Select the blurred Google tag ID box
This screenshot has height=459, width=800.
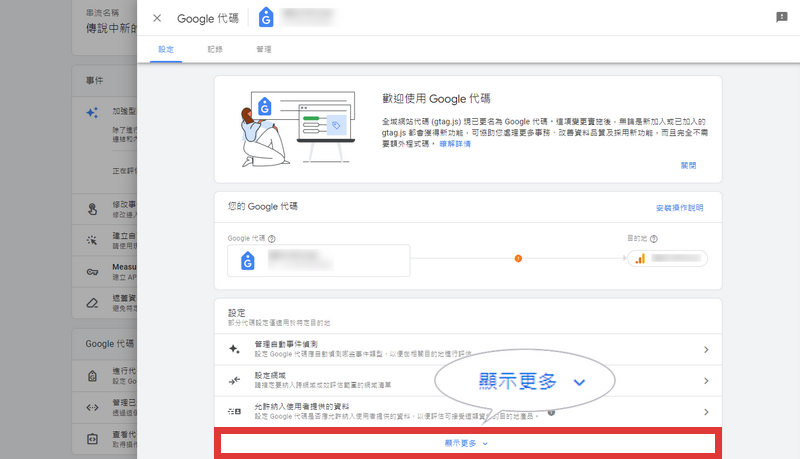coord(318,261)
